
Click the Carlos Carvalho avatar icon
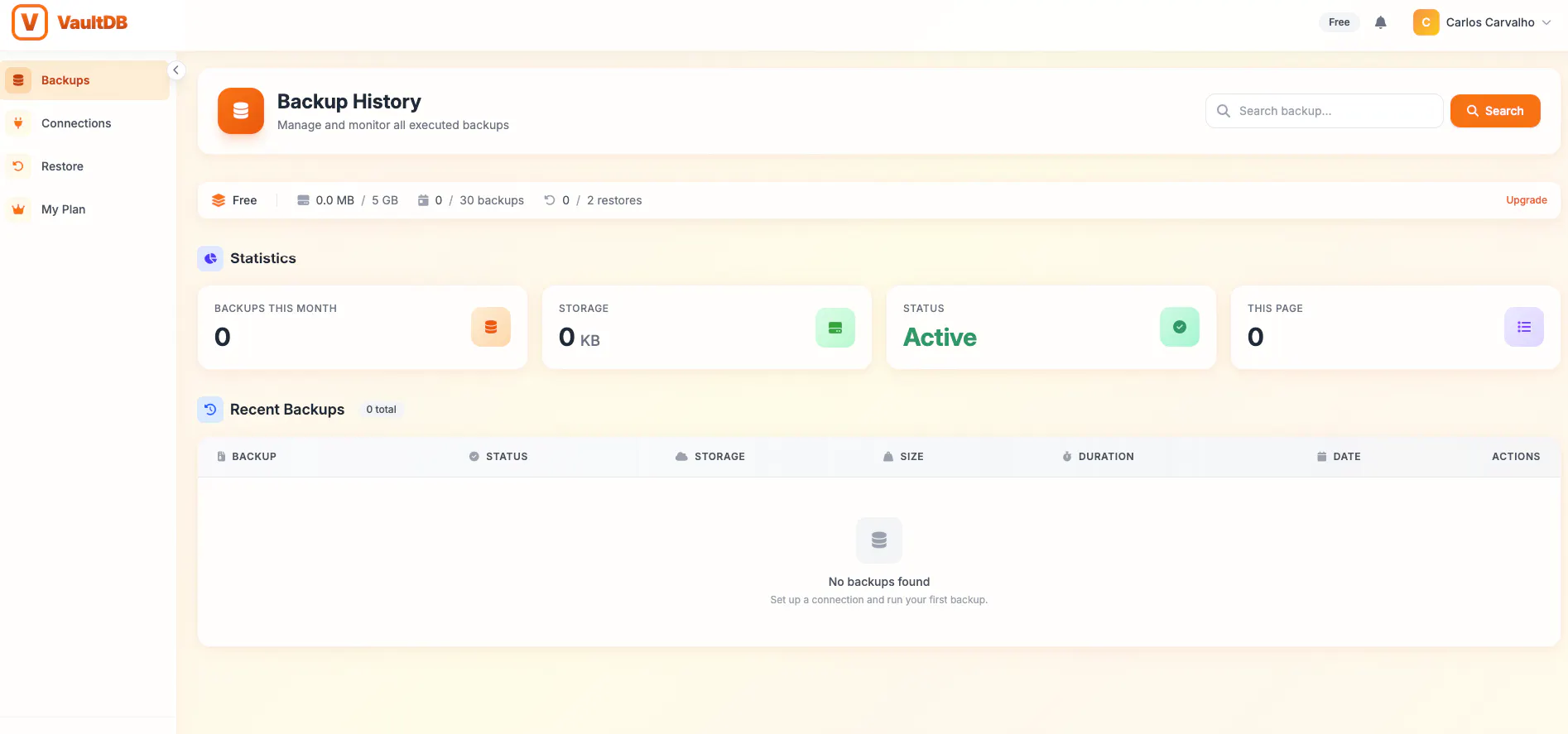click(x=1426, y=22)
